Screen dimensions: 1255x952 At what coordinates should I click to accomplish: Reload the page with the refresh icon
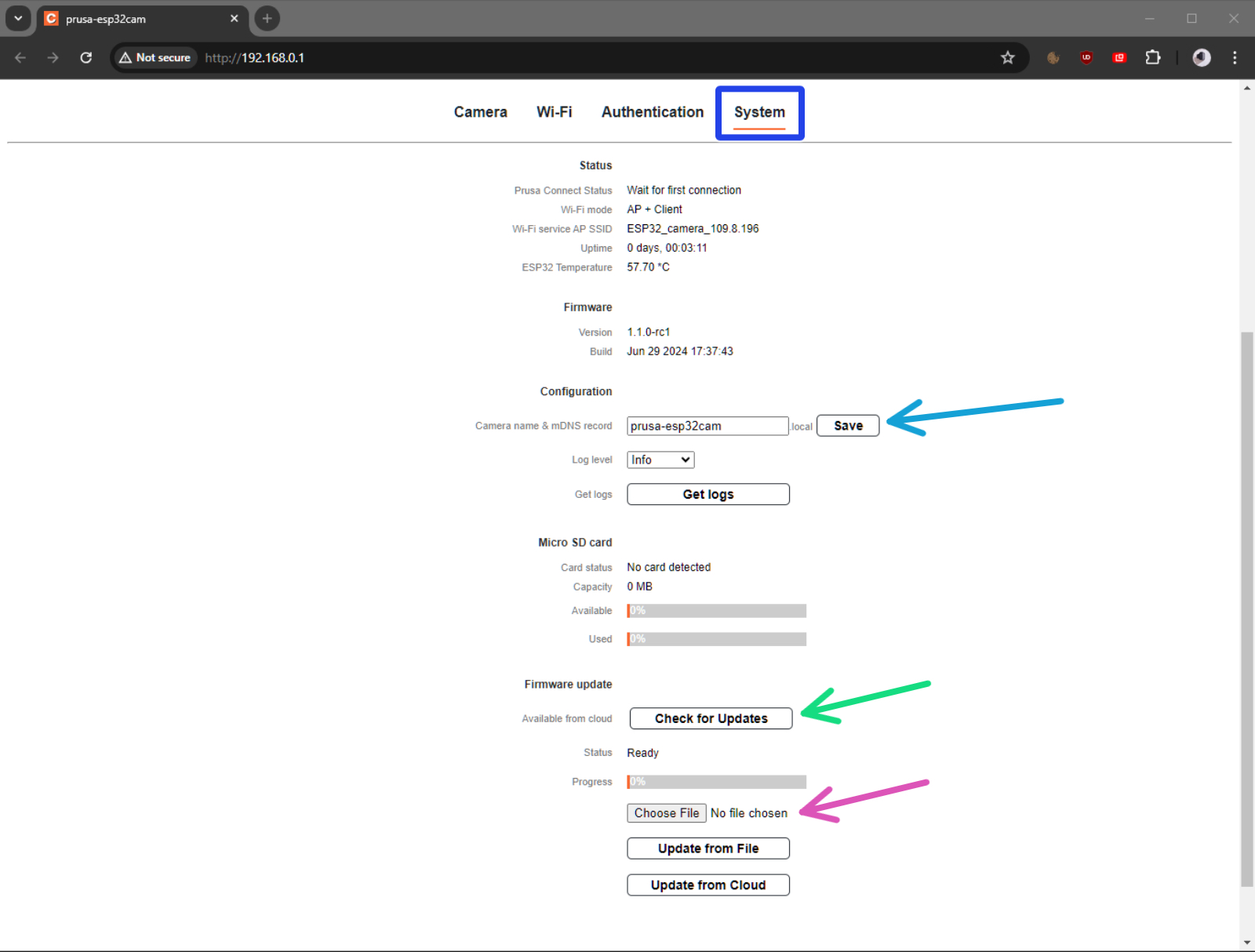tap(86, 57)
